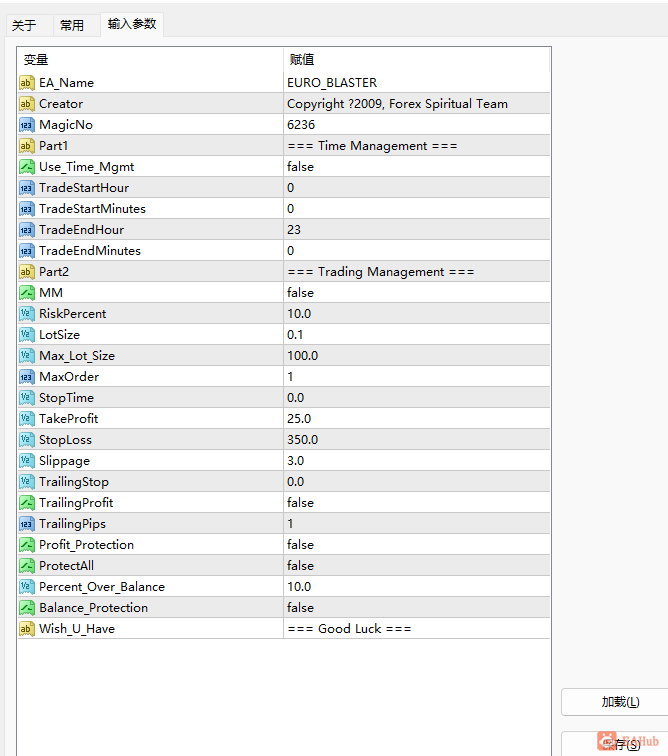Click the TradeStartMinutes variable name
This screenshot has width=668, height=756.
pos(92,209)
